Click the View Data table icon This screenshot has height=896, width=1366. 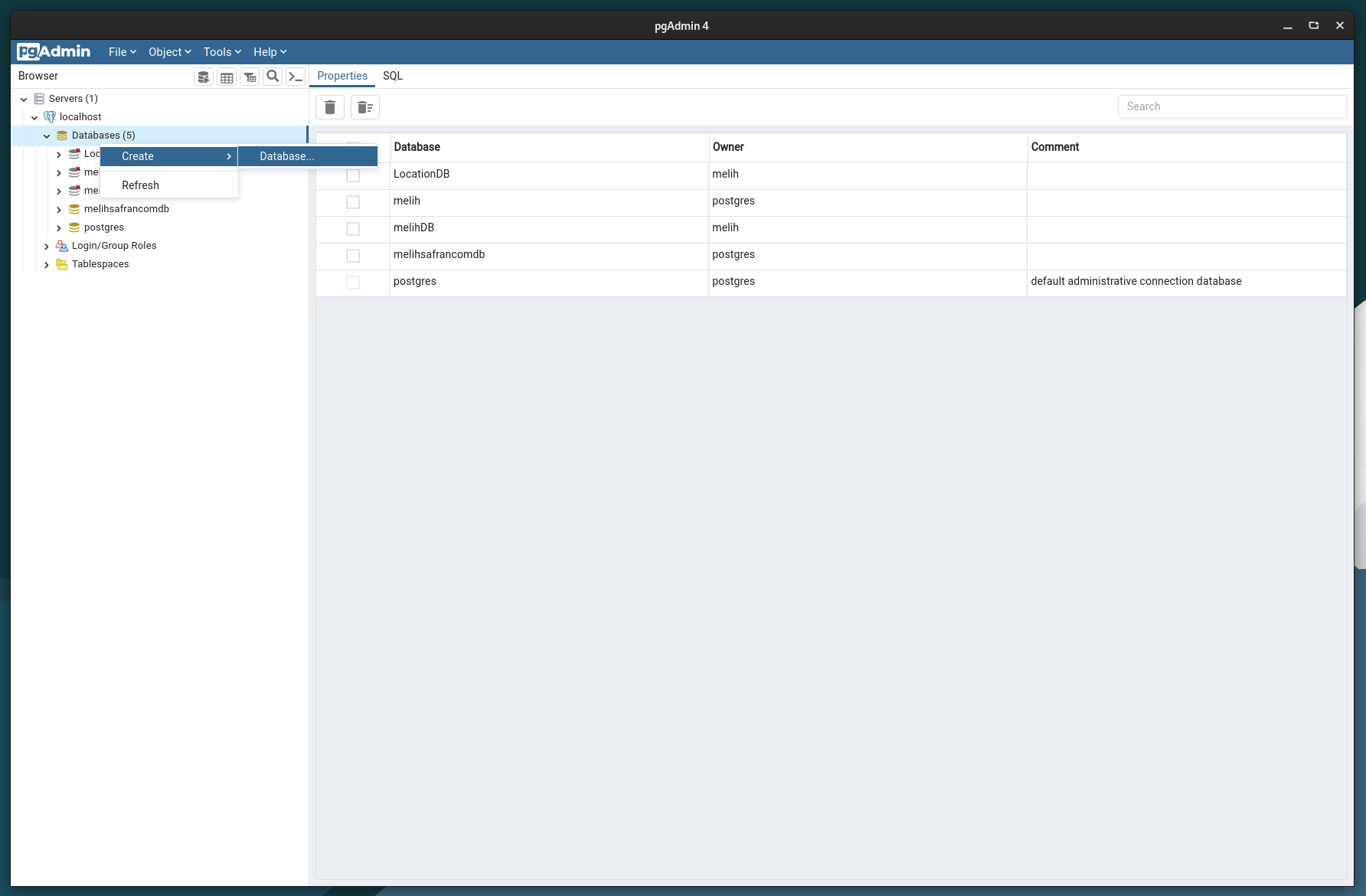click(227, 77)
